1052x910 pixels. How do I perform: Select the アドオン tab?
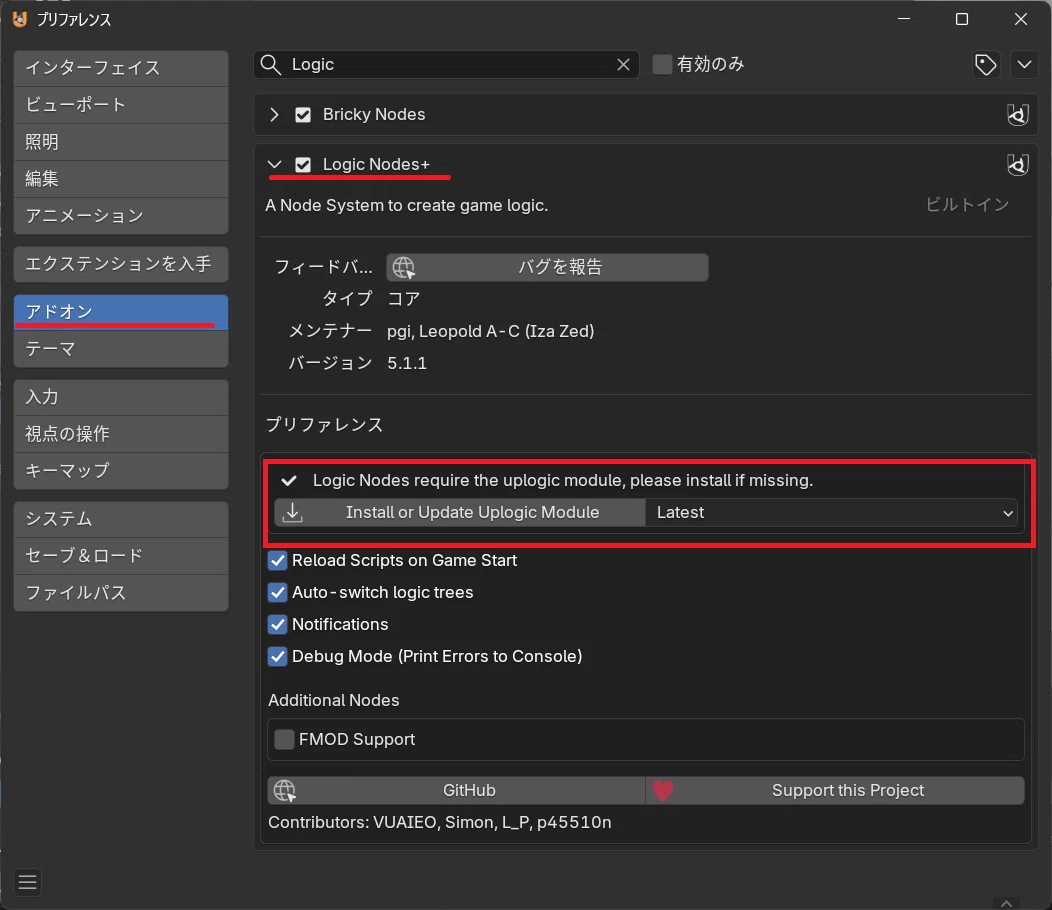pyautogui.click(x=121, y=312)
